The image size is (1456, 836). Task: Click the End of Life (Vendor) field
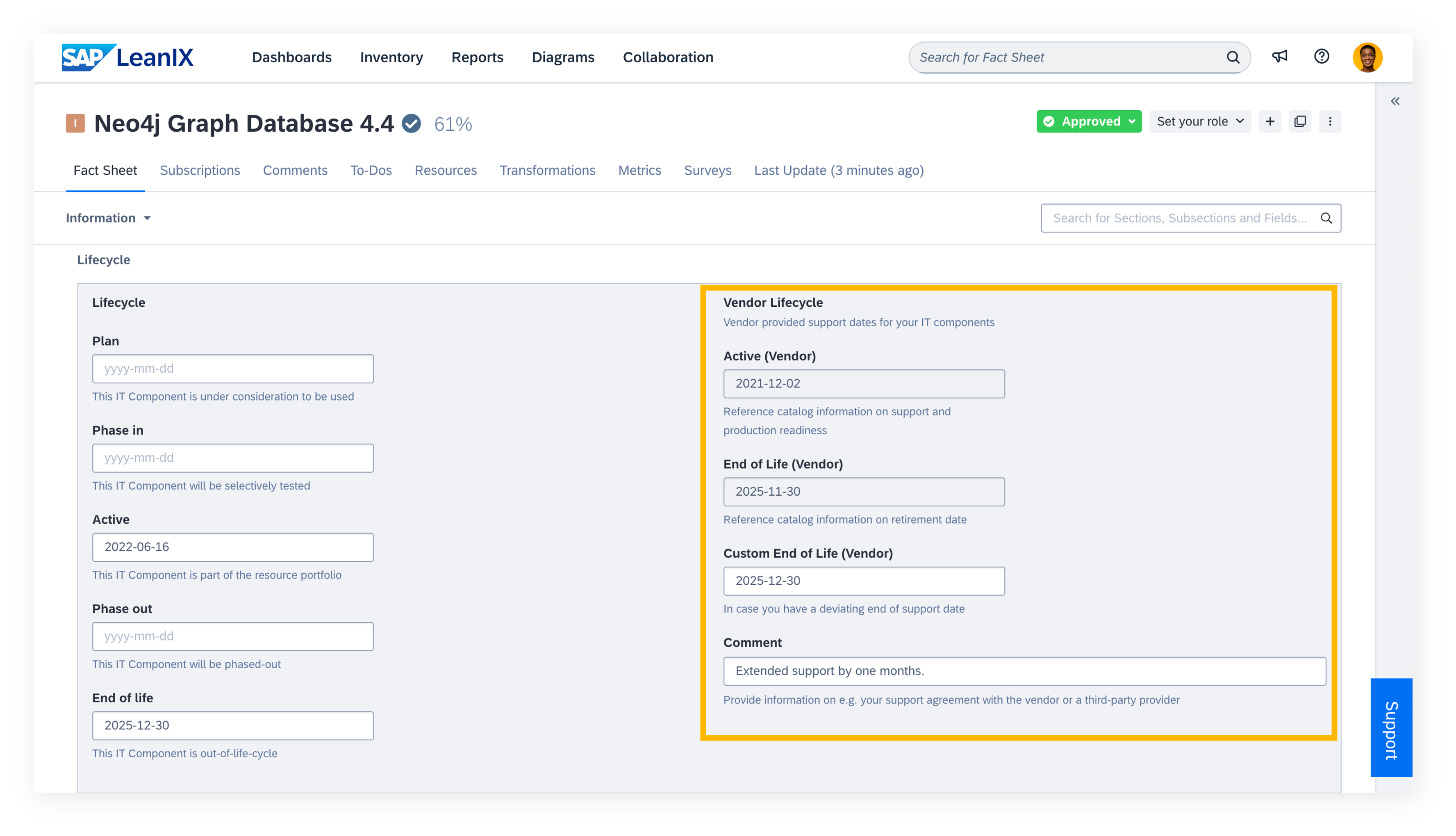point(864,492)
